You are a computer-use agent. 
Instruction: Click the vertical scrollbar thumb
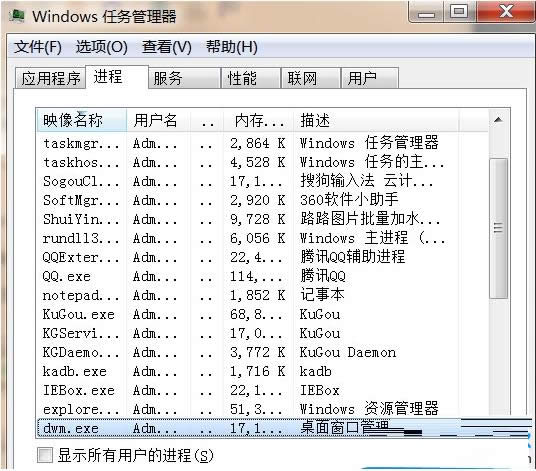498,228
